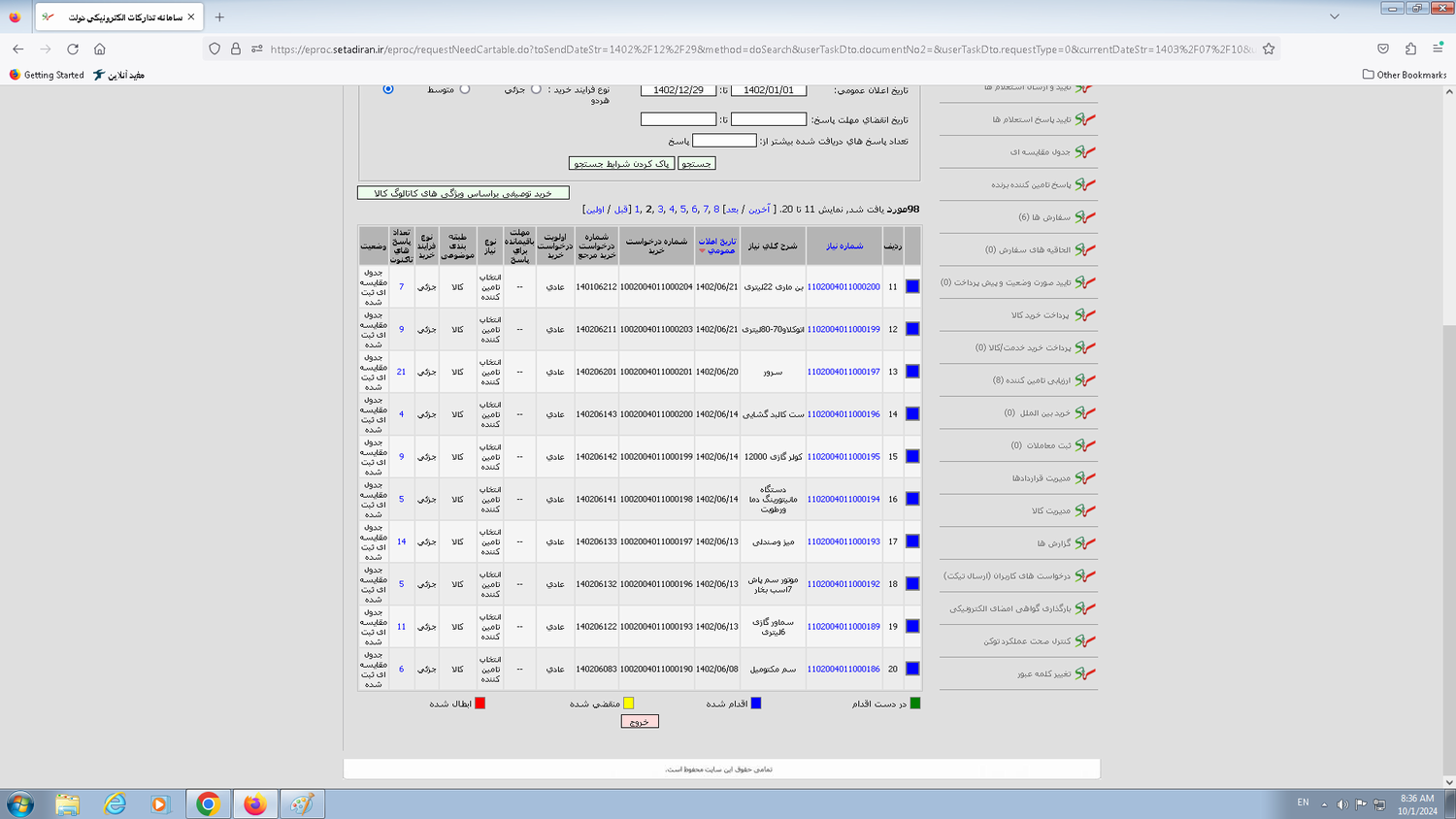
Task: Click the logo icon beside 'مدیریت قراردادها'
Action: coord(1085,477)
